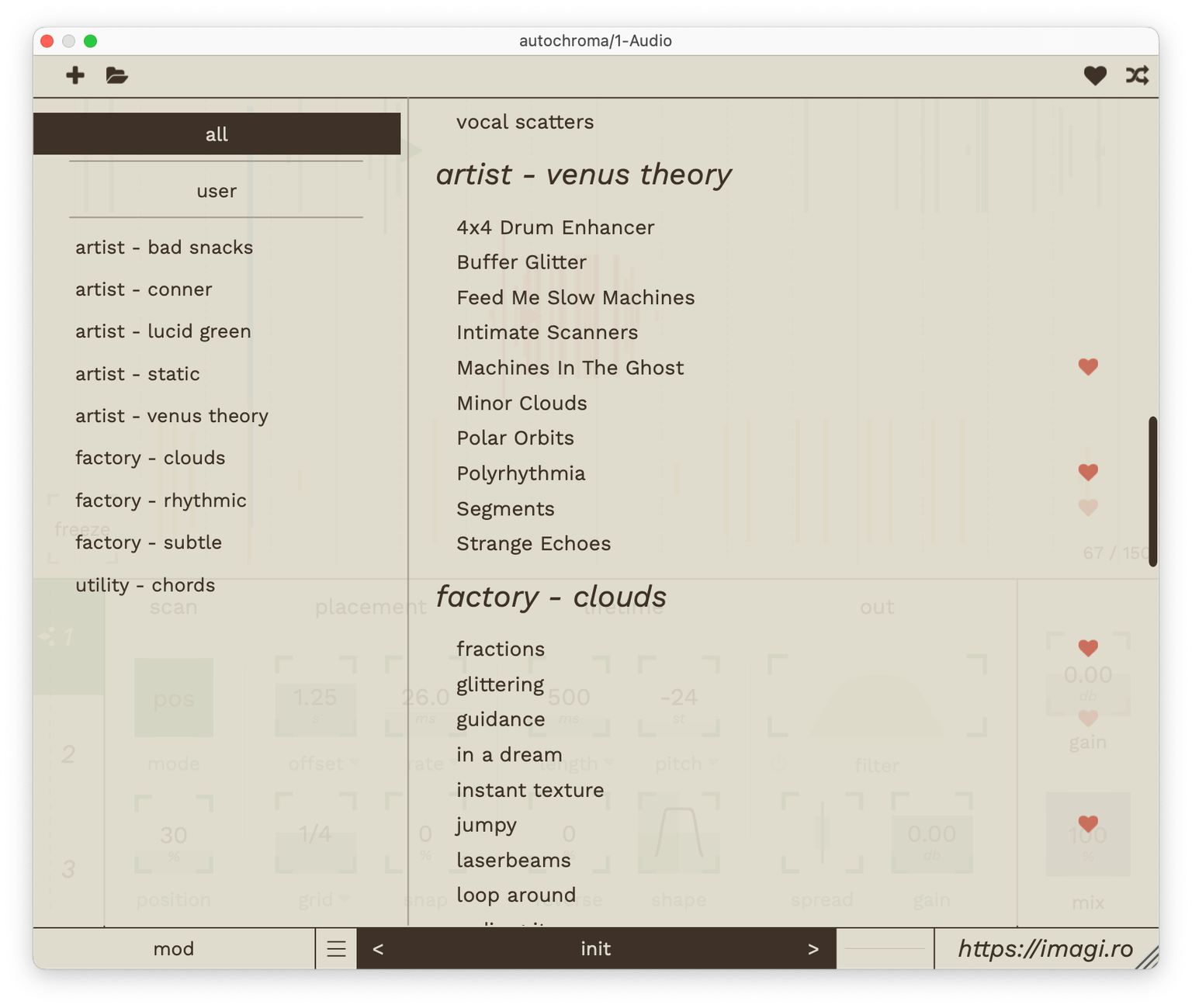Image resolution: width=1192 pixels, height=1008 pixels.
Task: Load the 'Segments' preset
Action: 505,509
